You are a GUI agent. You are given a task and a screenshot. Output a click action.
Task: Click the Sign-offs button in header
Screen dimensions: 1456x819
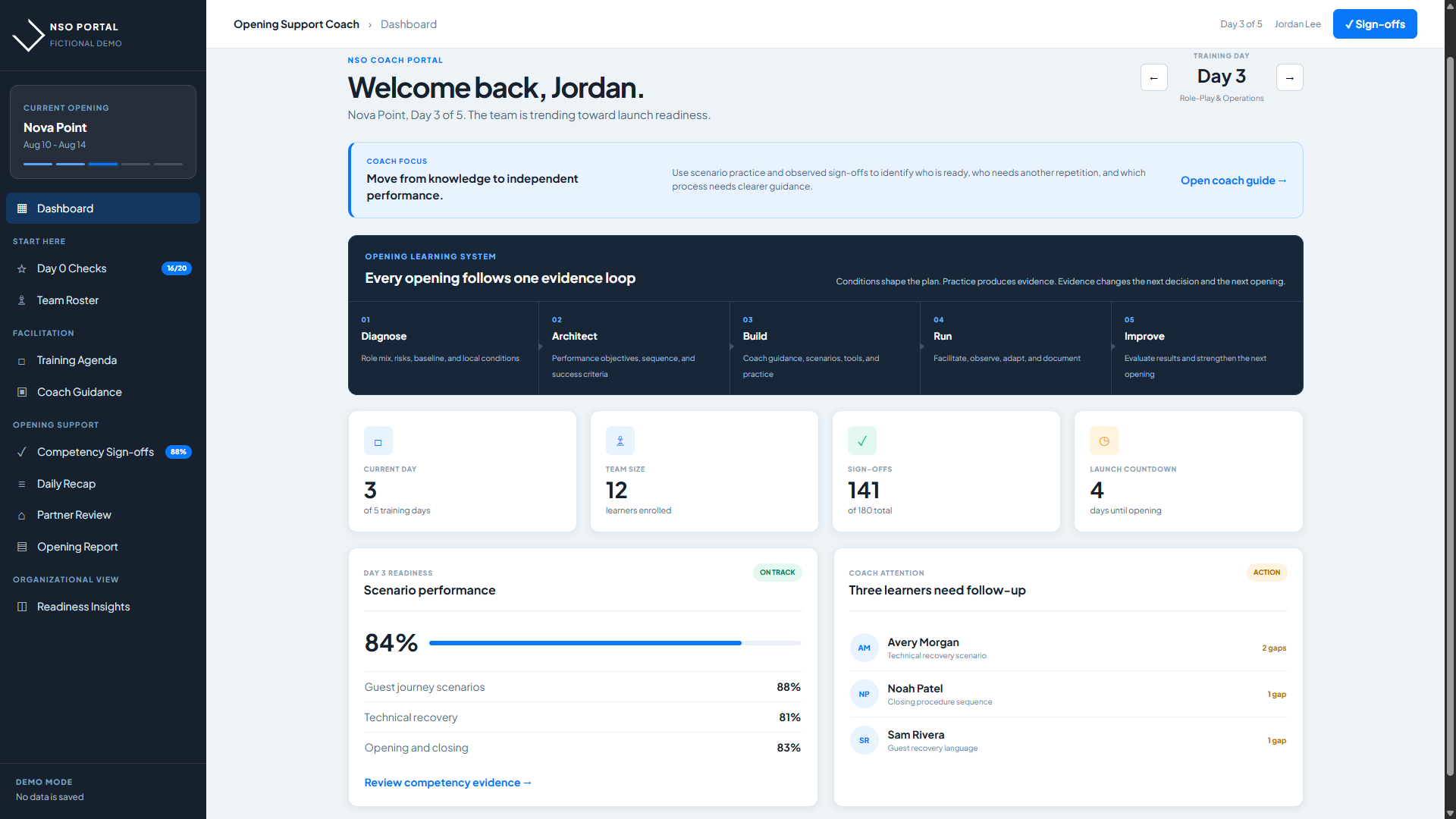click(x=1375, y=24)
